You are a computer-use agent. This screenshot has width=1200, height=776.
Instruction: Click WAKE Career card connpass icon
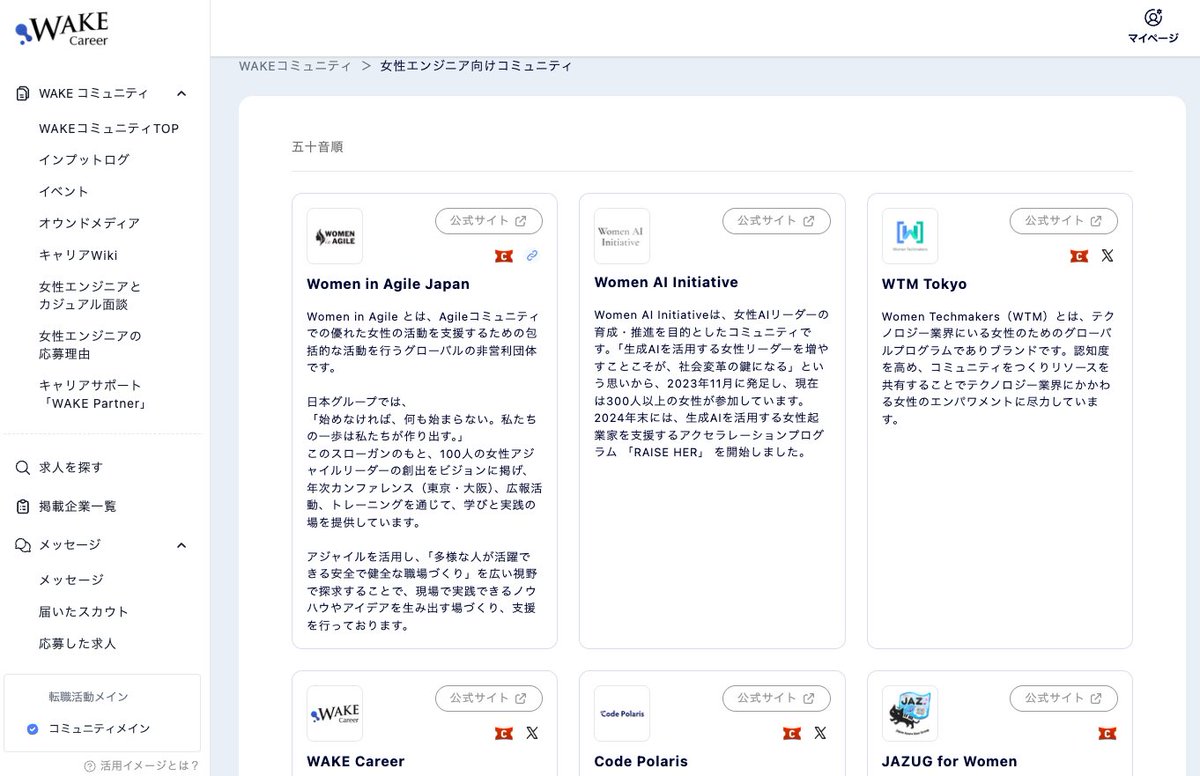click(504, 733)
